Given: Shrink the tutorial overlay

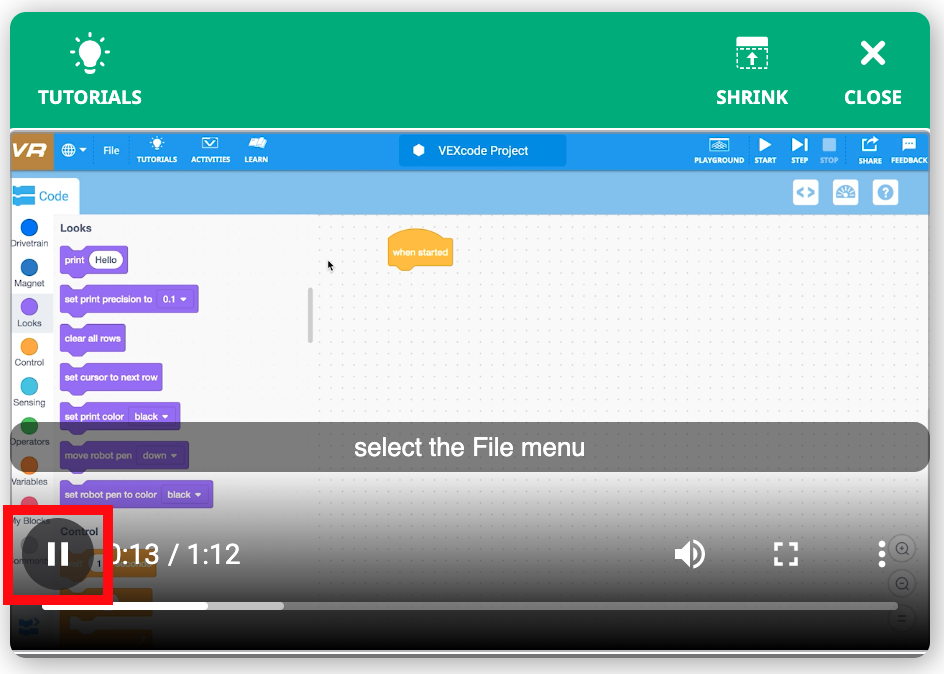Looking at the screenshot, I should [x=752, y=70].
